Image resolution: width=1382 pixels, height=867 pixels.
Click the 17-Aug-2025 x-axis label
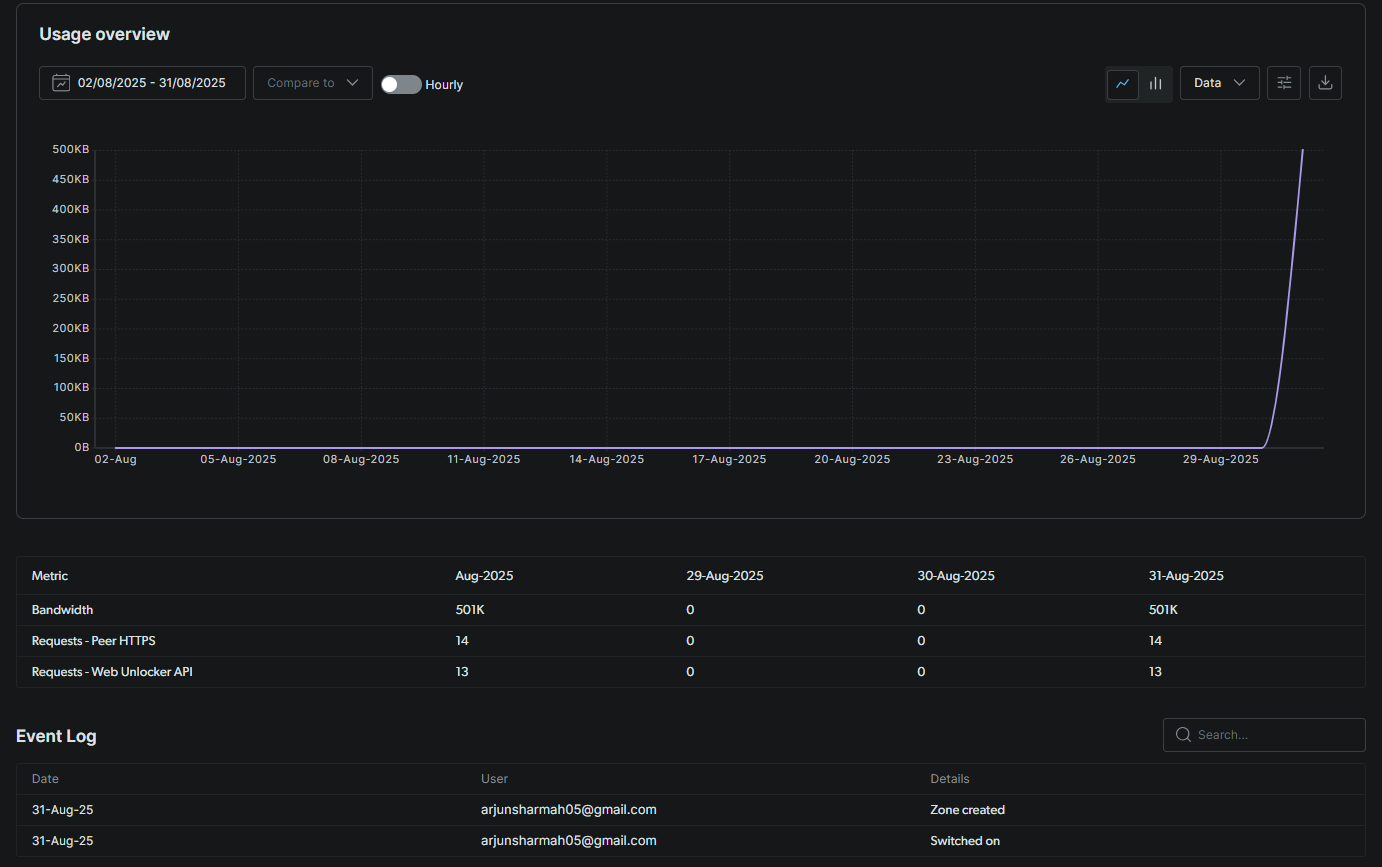pyautogui.click(x=730, y=460)
